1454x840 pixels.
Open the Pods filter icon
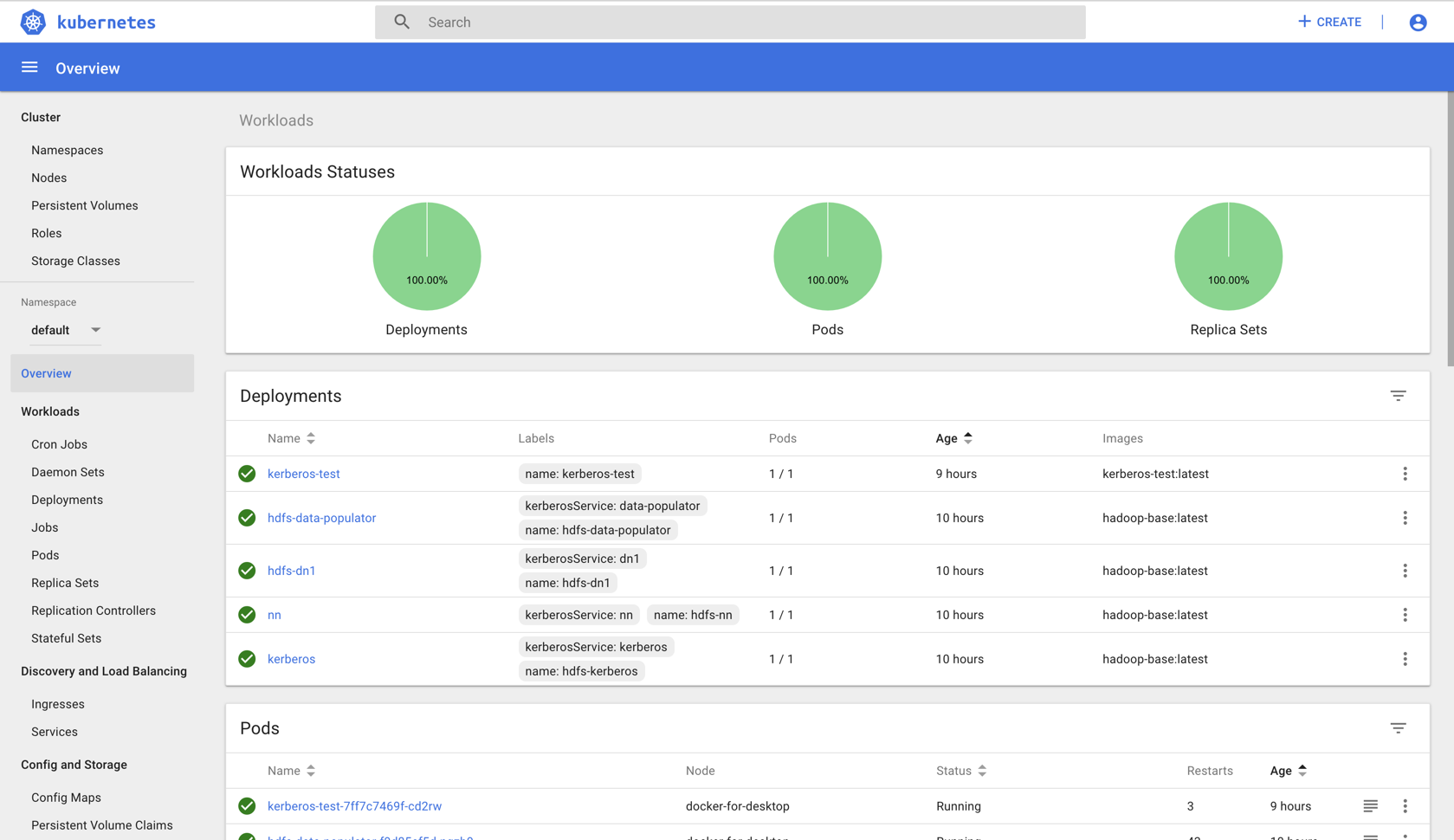[1398, 728]
